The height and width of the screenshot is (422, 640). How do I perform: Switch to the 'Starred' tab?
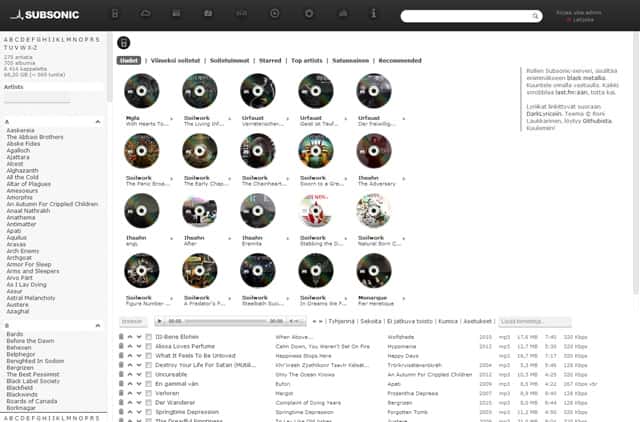[x=270, y=60]
